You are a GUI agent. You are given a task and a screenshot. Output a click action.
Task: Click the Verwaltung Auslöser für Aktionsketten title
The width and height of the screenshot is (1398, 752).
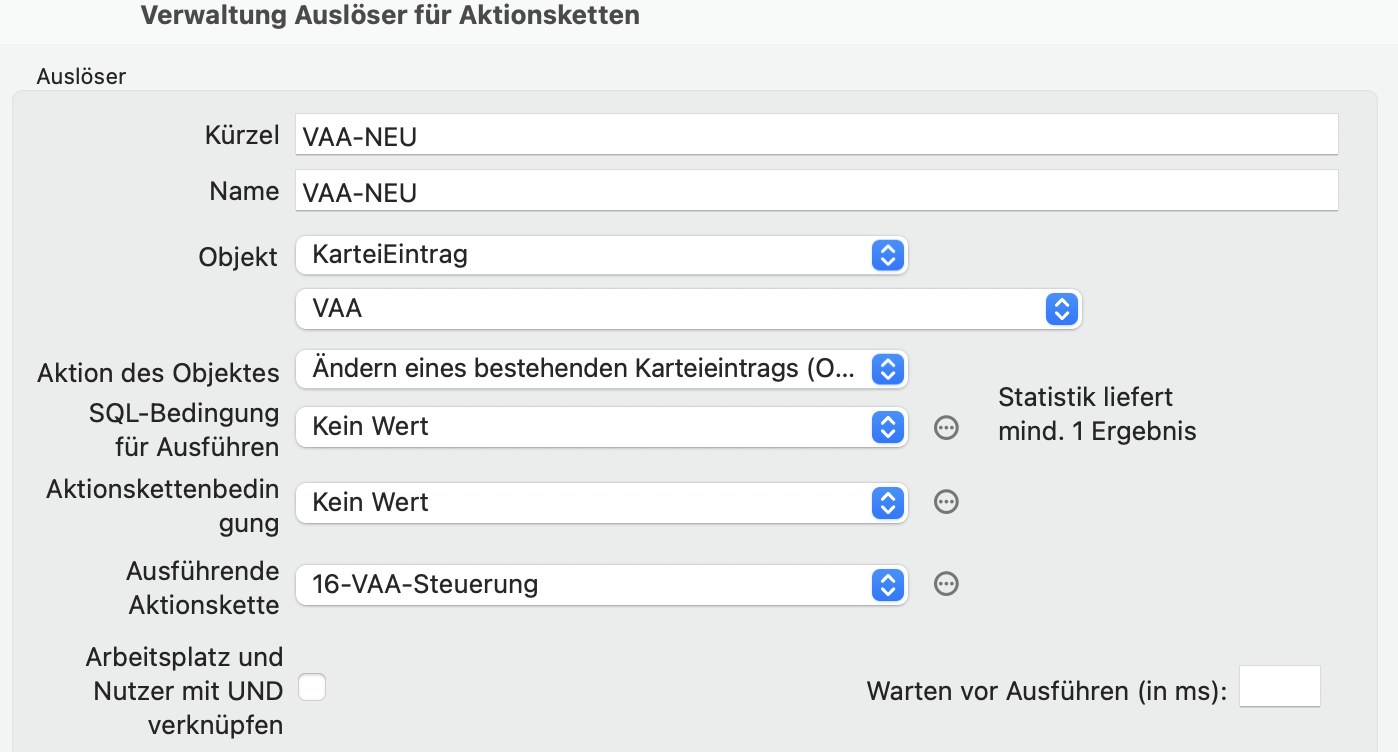pyautogui.click(x=390, y=16)
